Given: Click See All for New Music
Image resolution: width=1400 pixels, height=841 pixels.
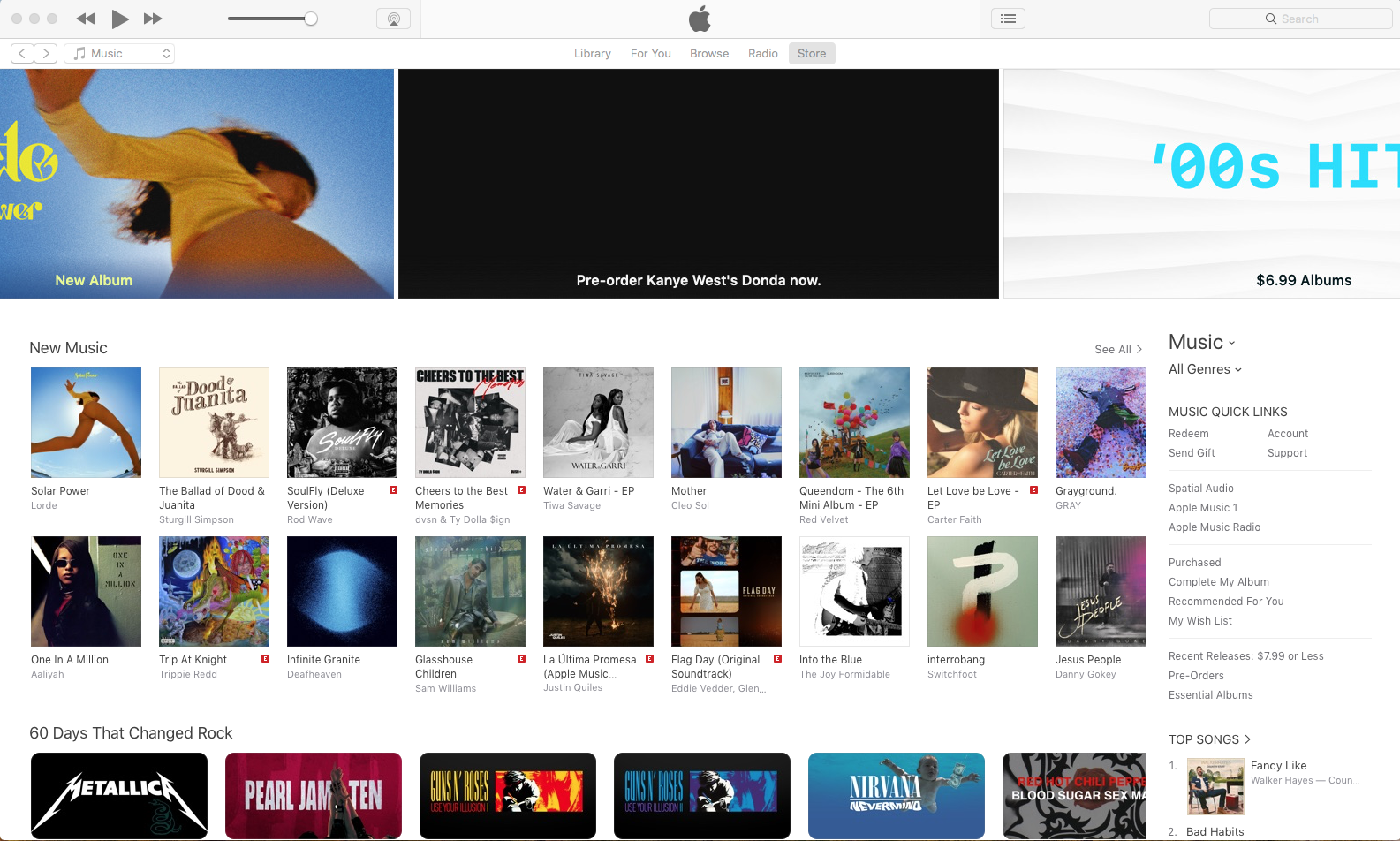Looking at the screenshot, I should tap(1118, 350).
